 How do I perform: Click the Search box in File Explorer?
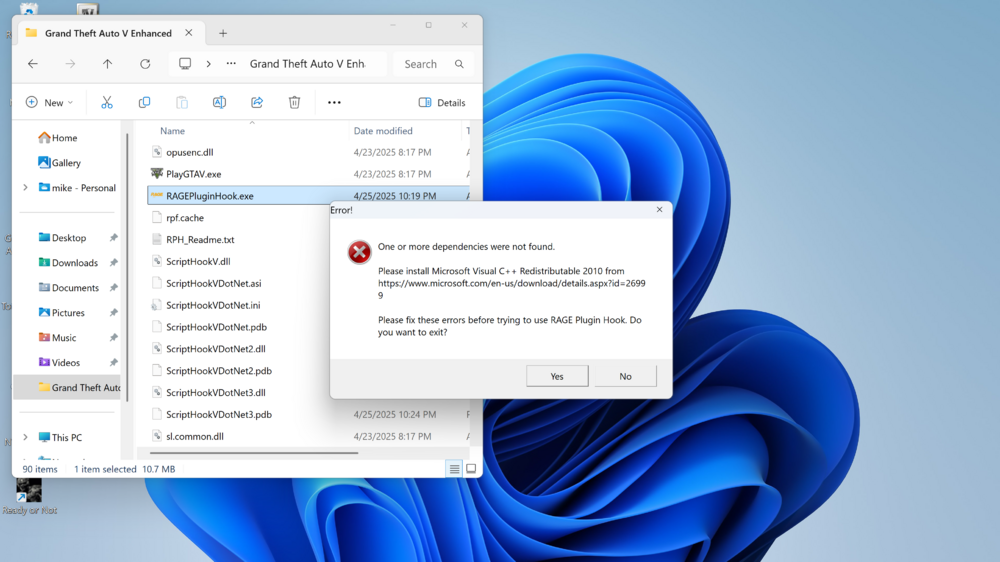[x=432, y=64]
